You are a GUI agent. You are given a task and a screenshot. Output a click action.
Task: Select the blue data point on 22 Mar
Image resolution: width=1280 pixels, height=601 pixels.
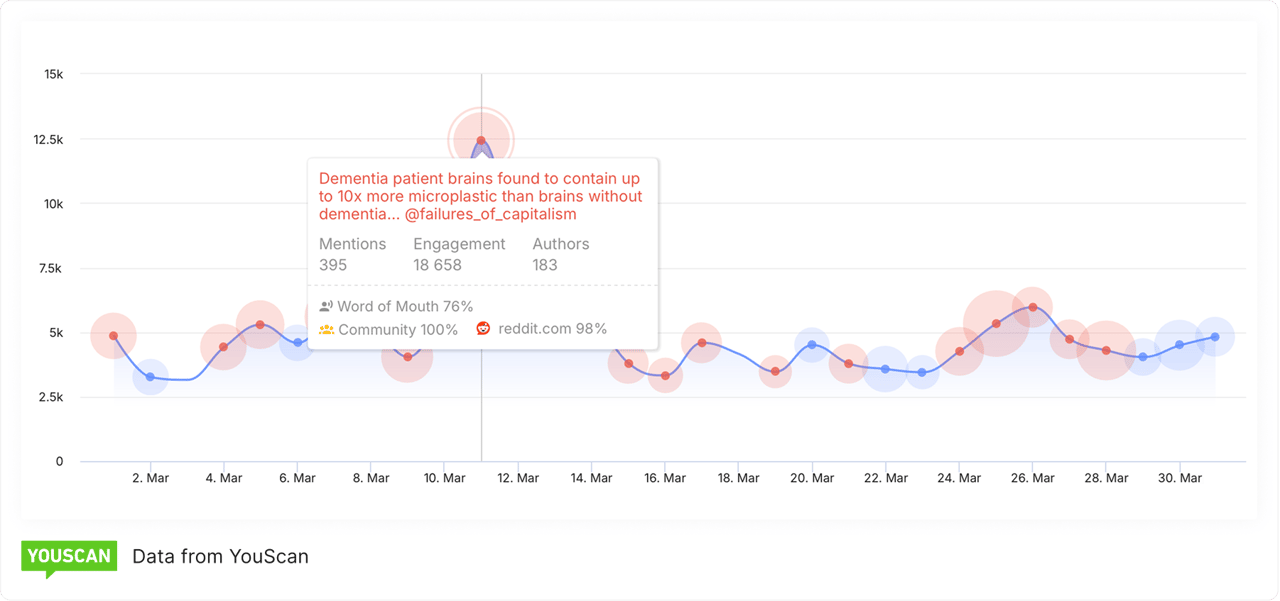885,369
